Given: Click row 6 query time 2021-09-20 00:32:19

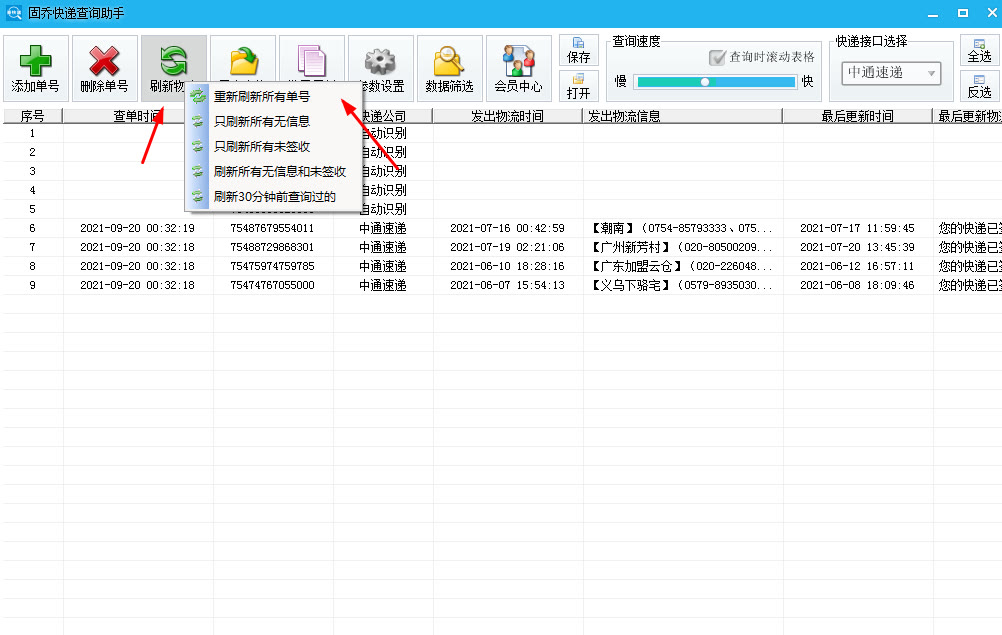Looking at the screenshot, I should click(137, 228).
